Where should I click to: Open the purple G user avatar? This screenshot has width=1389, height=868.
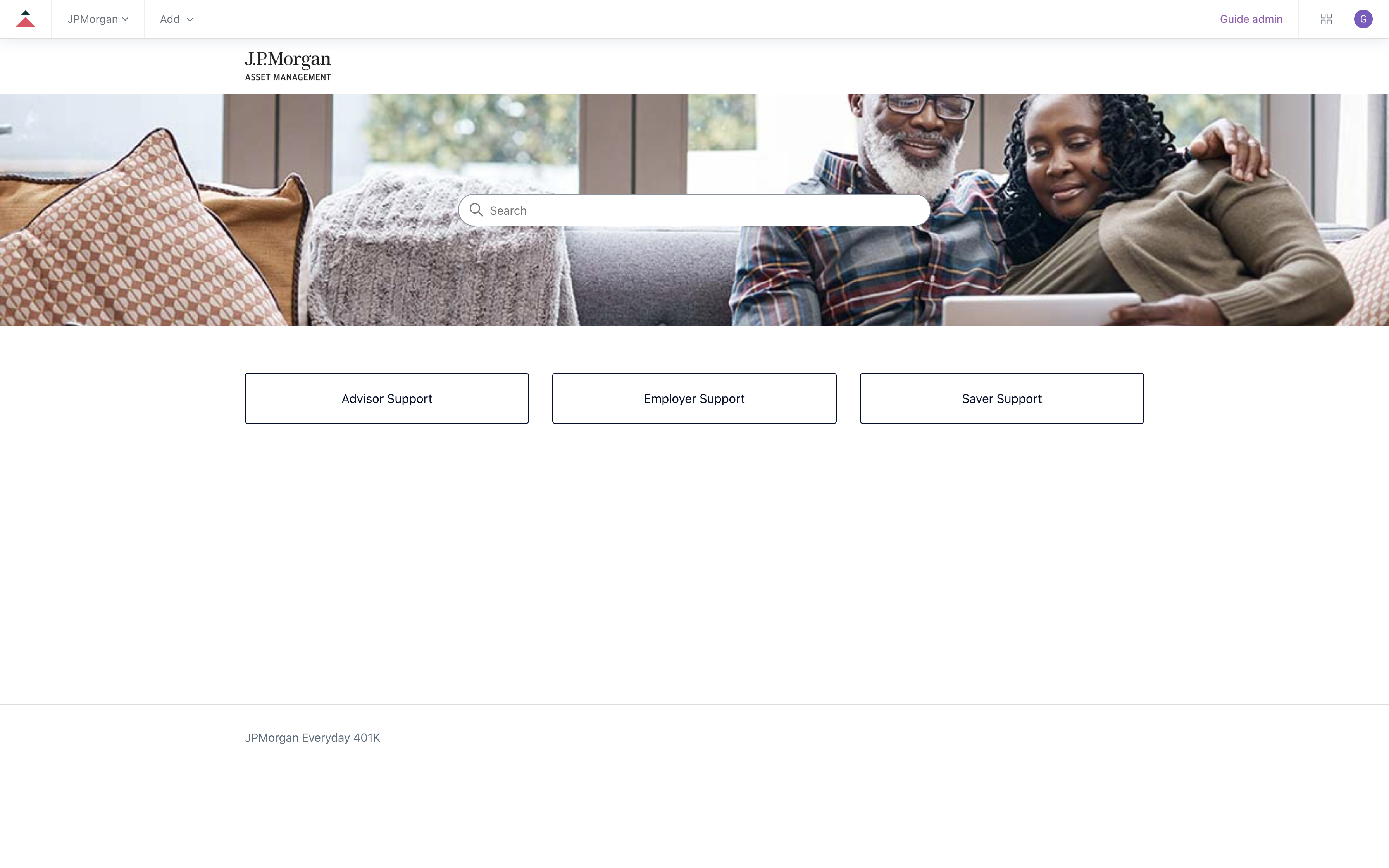(1363, 19)
